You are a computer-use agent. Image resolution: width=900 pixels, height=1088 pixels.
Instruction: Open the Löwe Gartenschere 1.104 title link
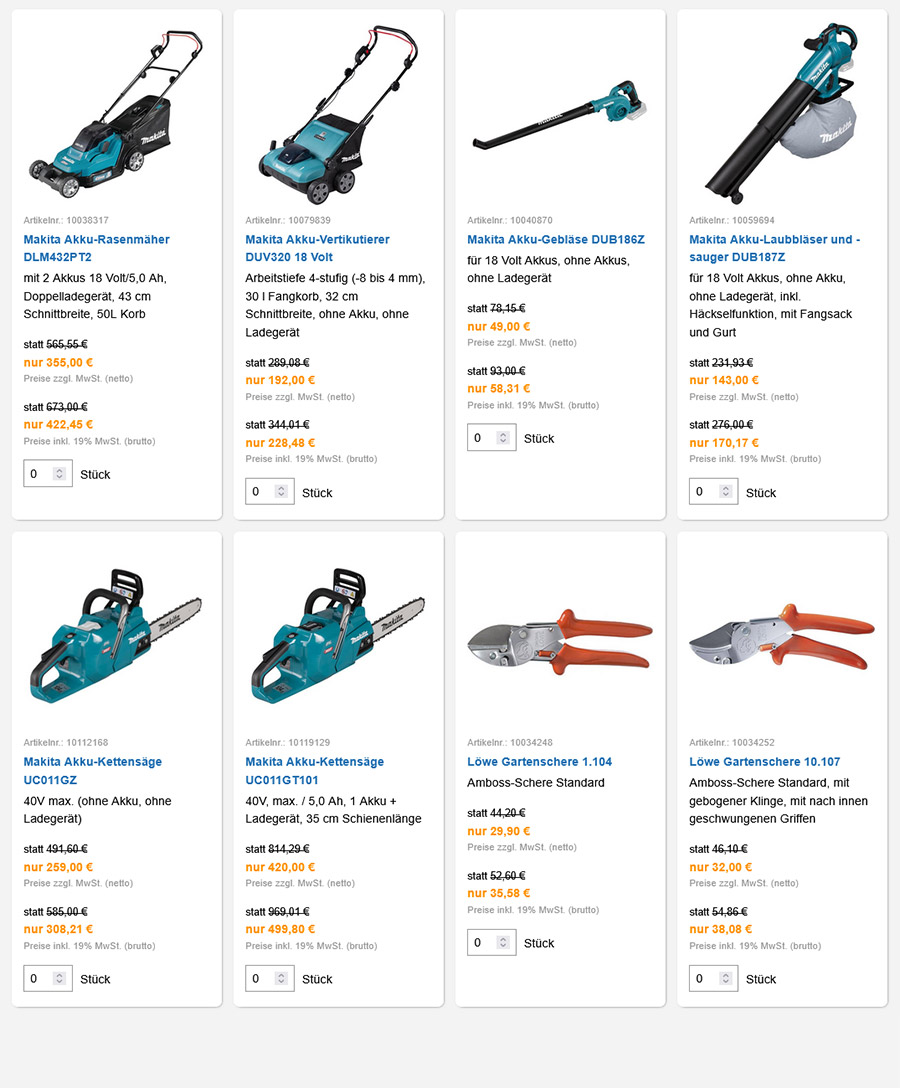pyautogui.click(x=539, y=762)
